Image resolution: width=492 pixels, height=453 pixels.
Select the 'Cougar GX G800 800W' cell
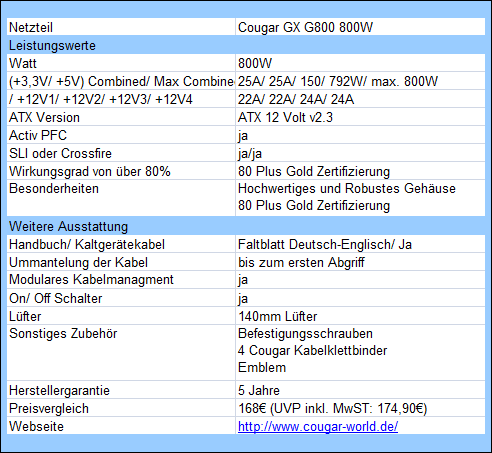[x=360, y=27]
